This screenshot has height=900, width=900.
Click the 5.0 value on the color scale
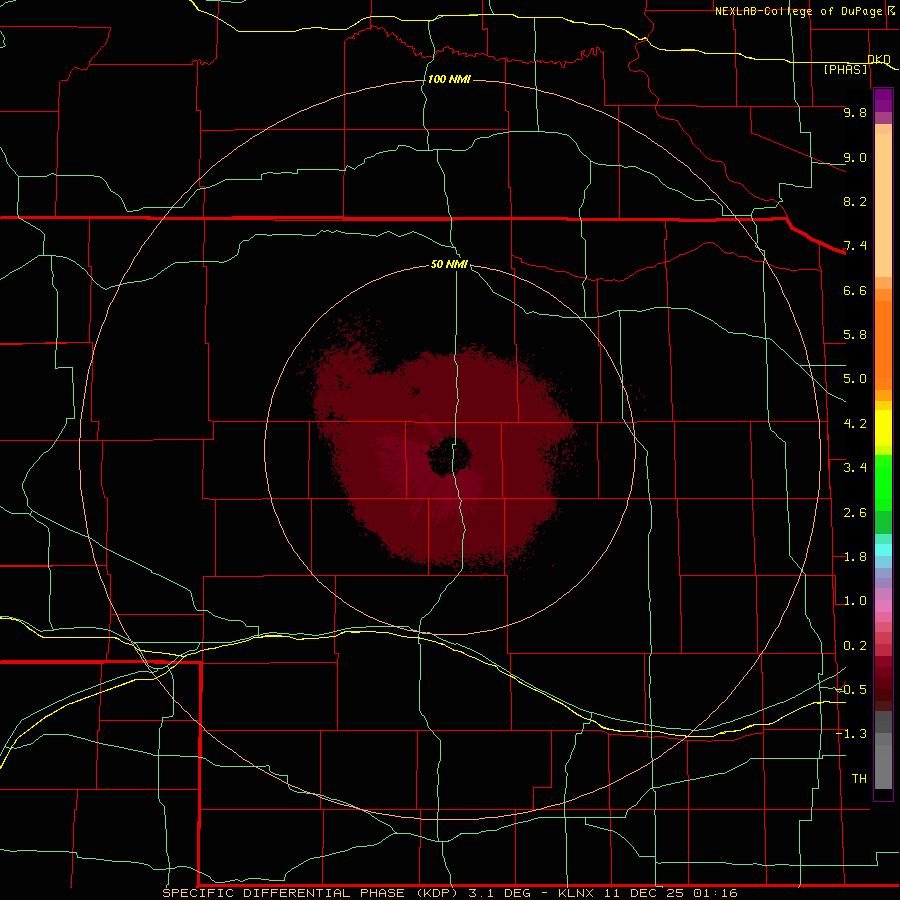[855, 379]
